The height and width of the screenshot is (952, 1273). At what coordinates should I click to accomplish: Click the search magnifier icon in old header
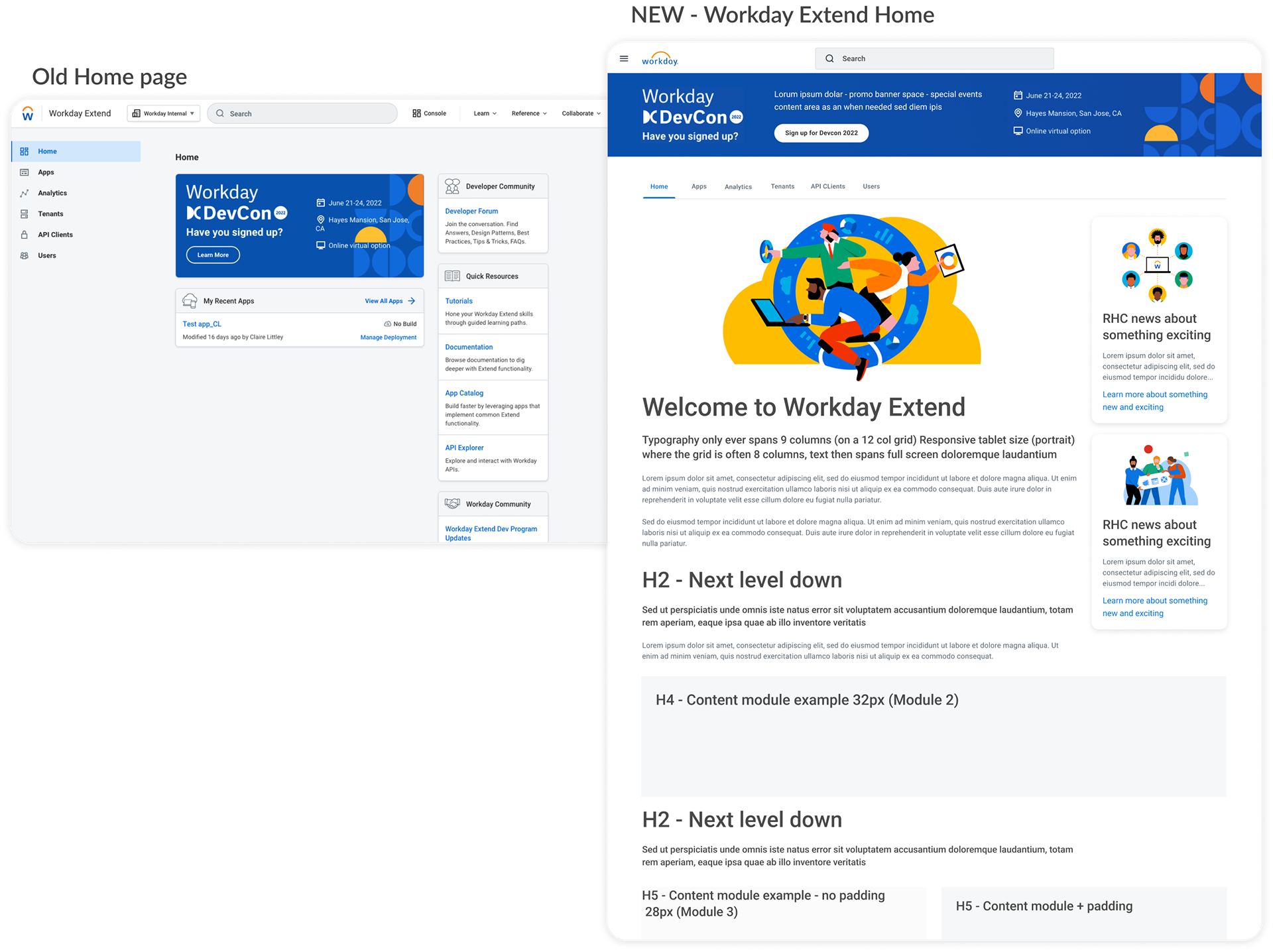coord(220,113)
